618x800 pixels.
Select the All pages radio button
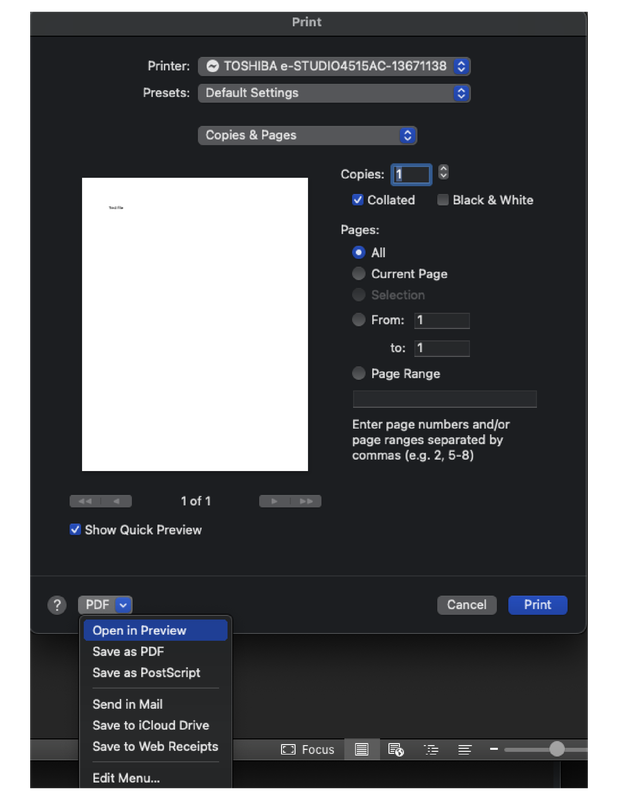point(359,253)
